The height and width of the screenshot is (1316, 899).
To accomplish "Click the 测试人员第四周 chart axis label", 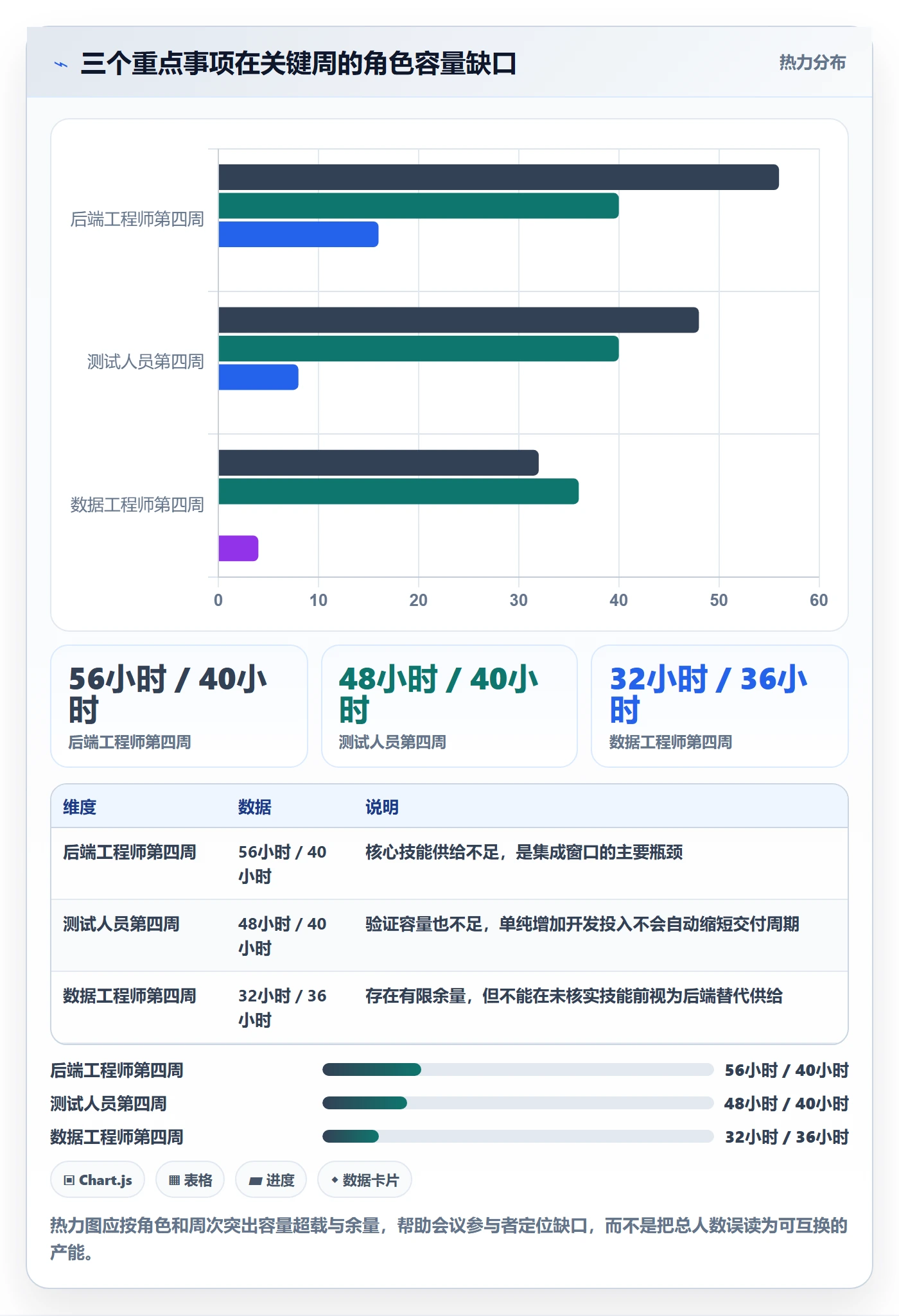I will tap(145, 362).
